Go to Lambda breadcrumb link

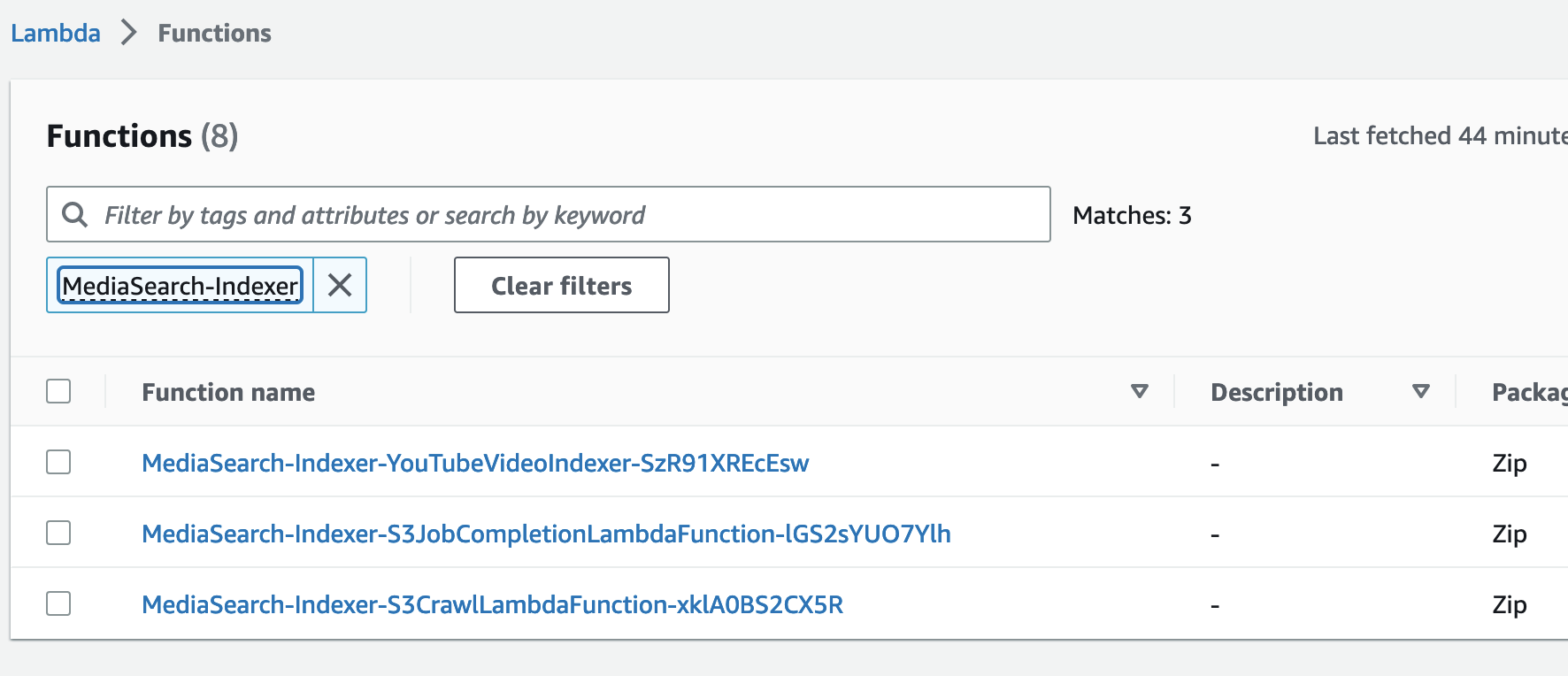56,33
